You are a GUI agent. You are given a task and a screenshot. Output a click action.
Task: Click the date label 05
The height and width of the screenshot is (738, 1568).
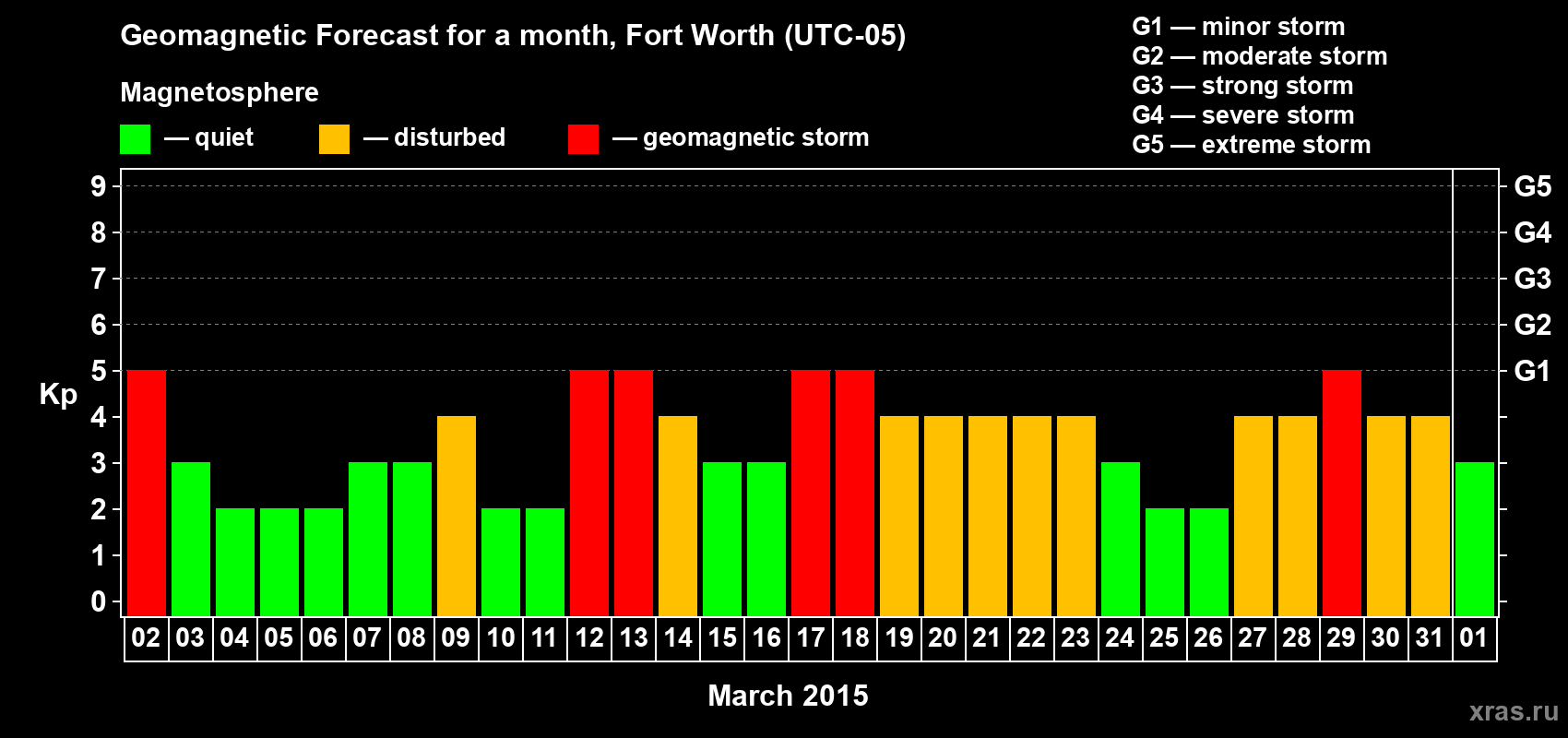click(279, 638)
